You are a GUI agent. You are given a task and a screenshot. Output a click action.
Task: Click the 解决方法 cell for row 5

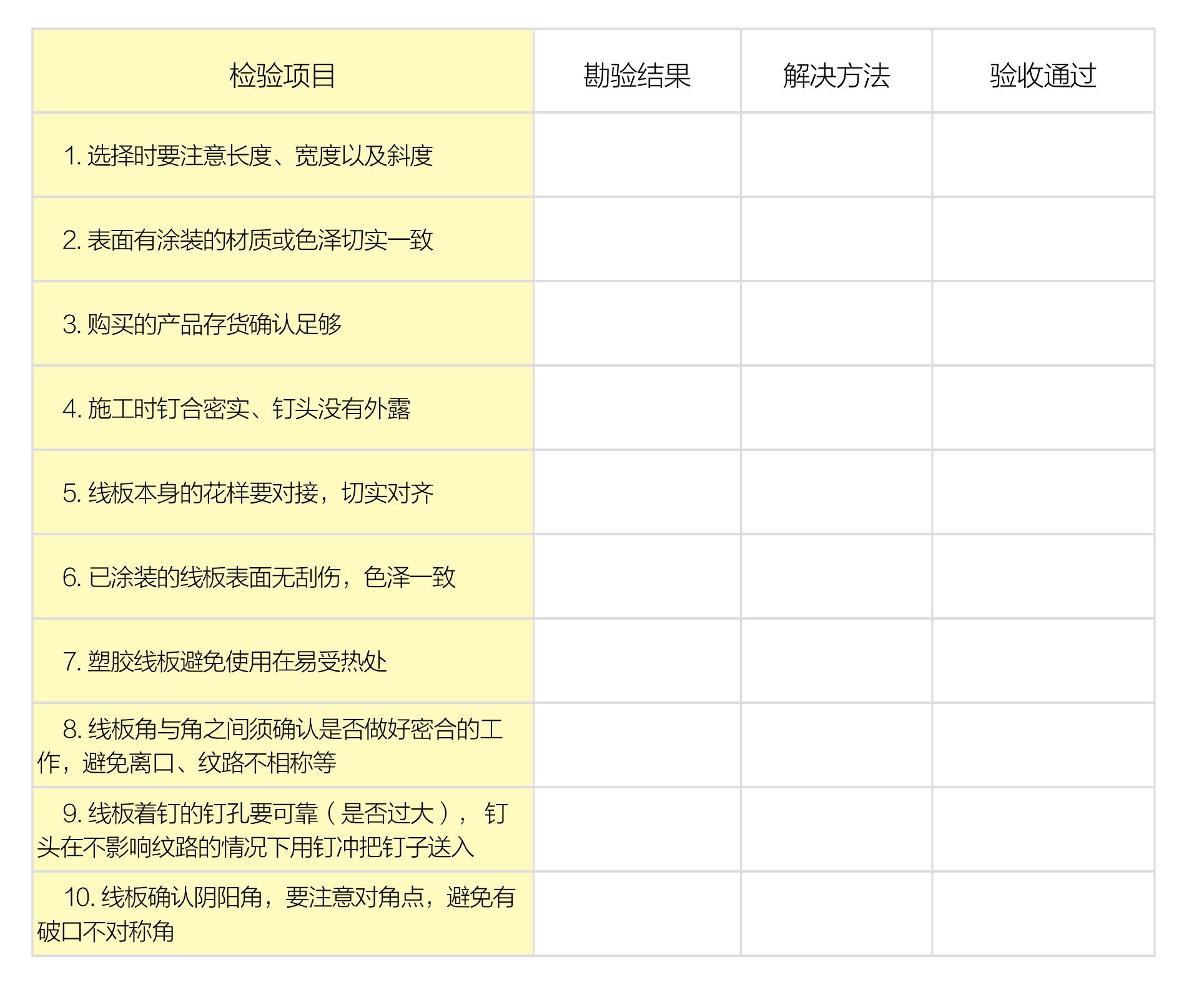tap(836, 492)
